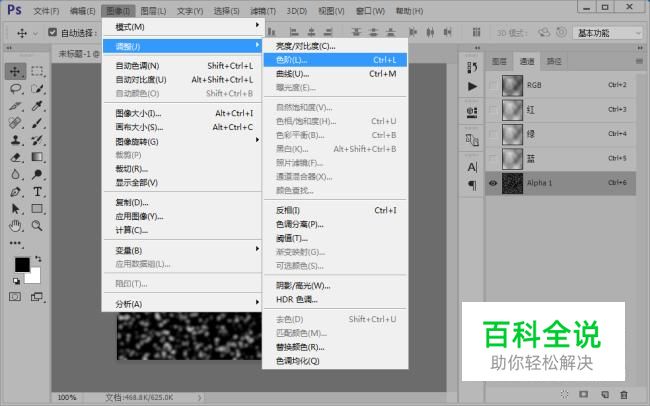
Task: Select the Lasso tool
Action: click(x=16, y=89)
